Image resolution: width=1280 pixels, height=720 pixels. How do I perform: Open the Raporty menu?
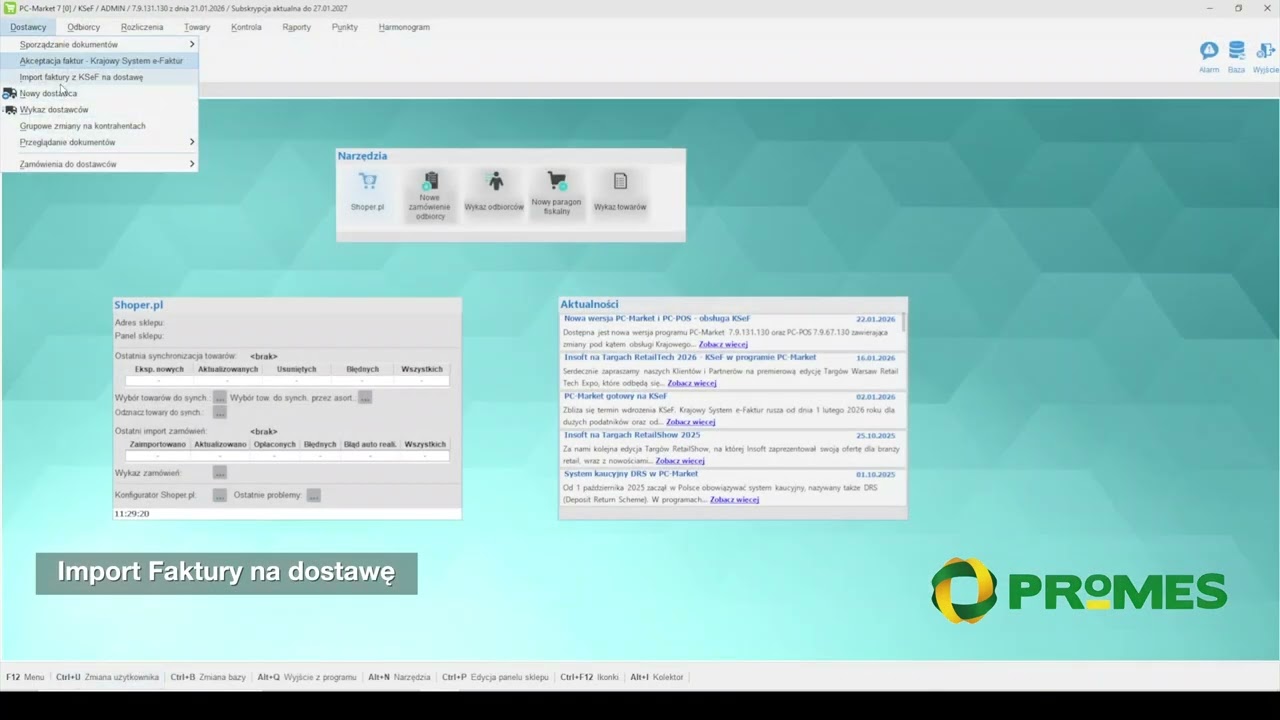(x=297, y=27)
